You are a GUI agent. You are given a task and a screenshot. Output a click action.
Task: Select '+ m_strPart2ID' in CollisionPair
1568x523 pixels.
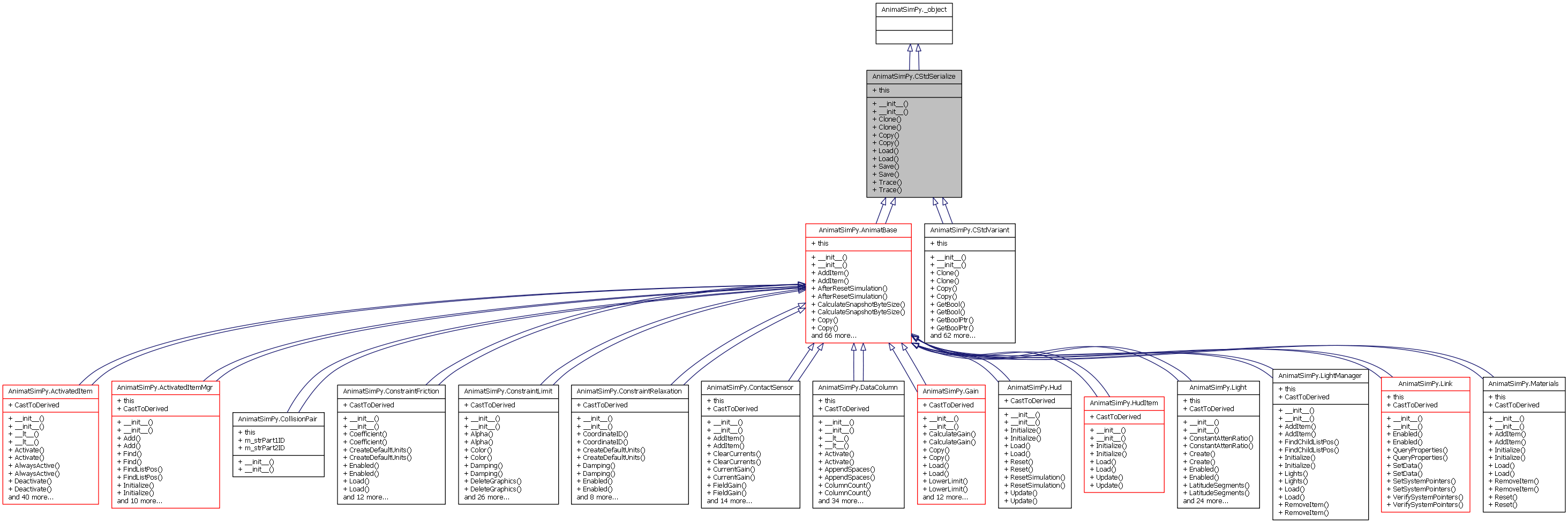click(x=261, y=448)
